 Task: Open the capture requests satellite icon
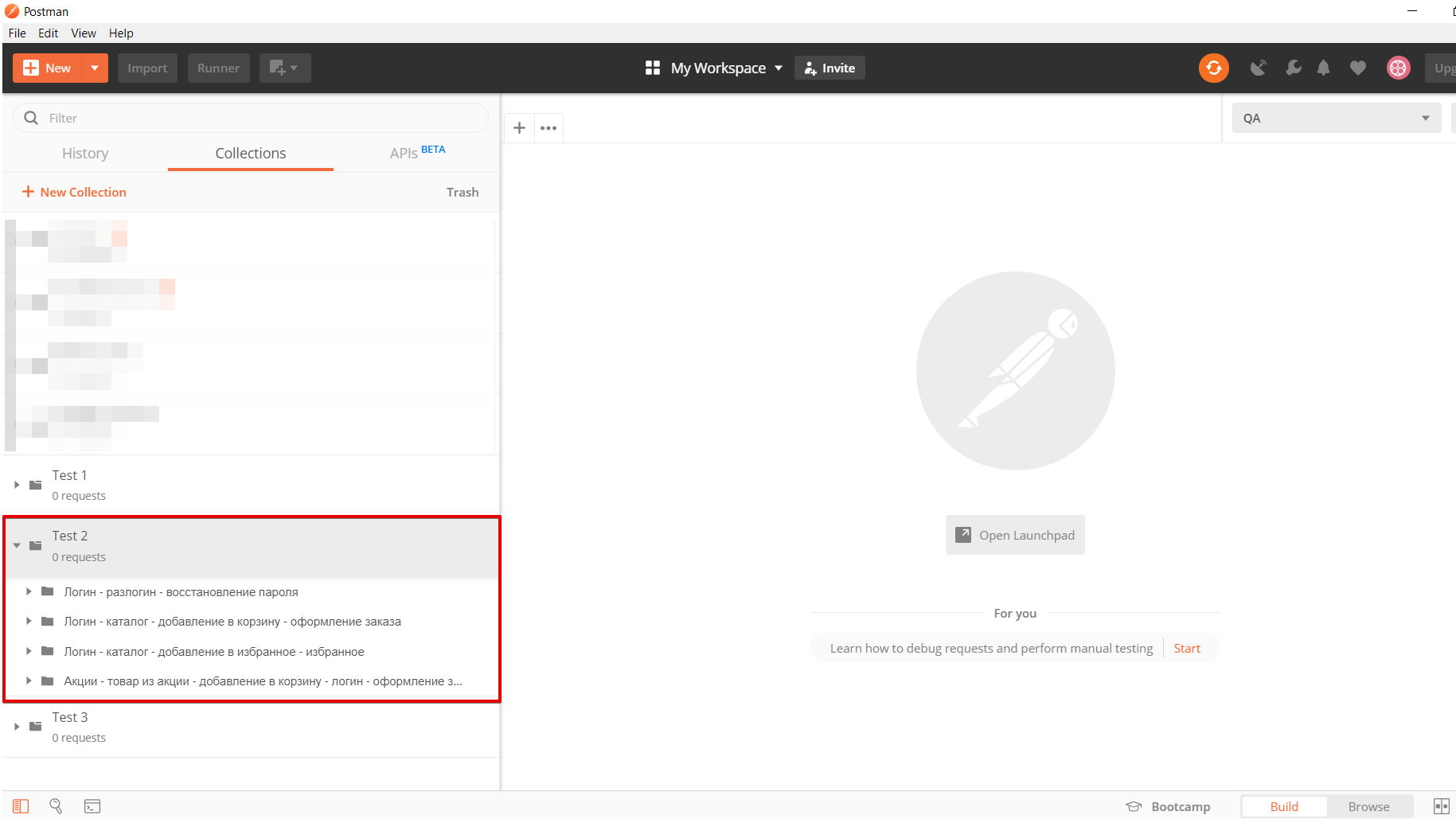tap(1258, 68)
